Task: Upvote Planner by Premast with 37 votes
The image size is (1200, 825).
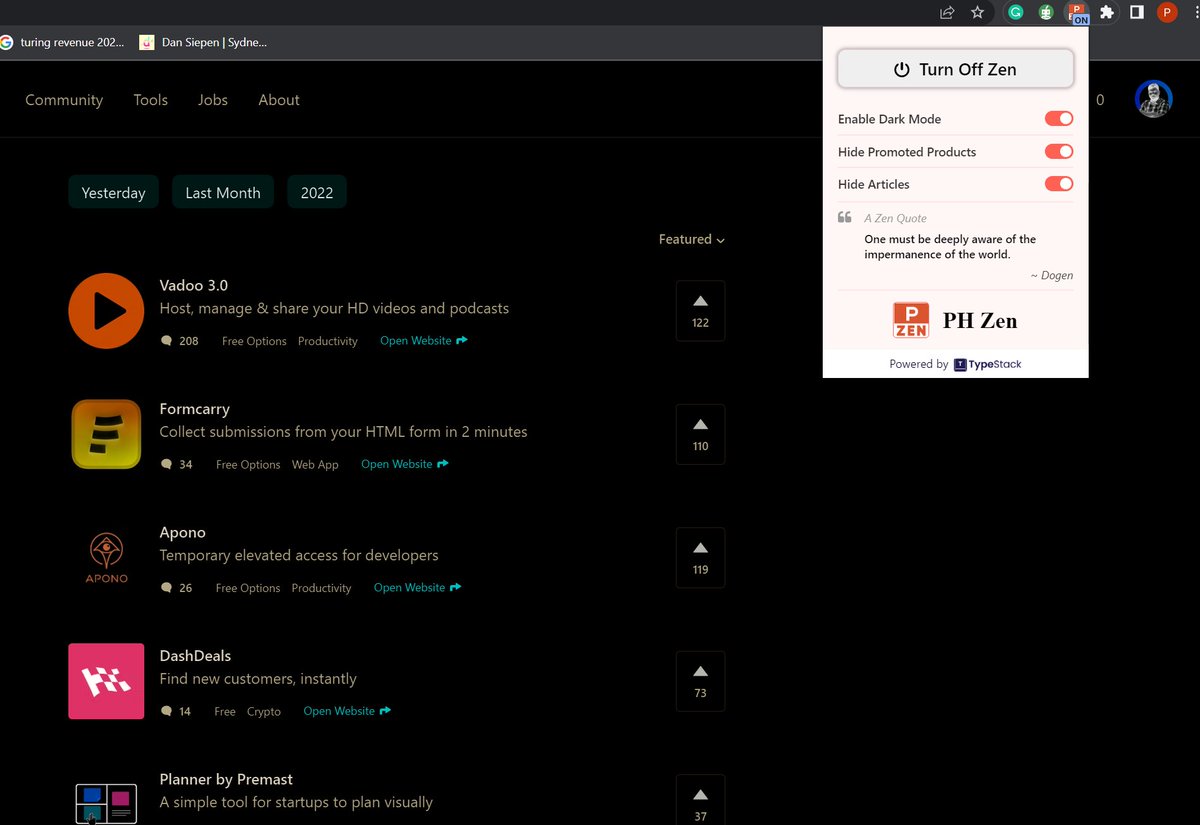Action: click(x=700, y=800)
